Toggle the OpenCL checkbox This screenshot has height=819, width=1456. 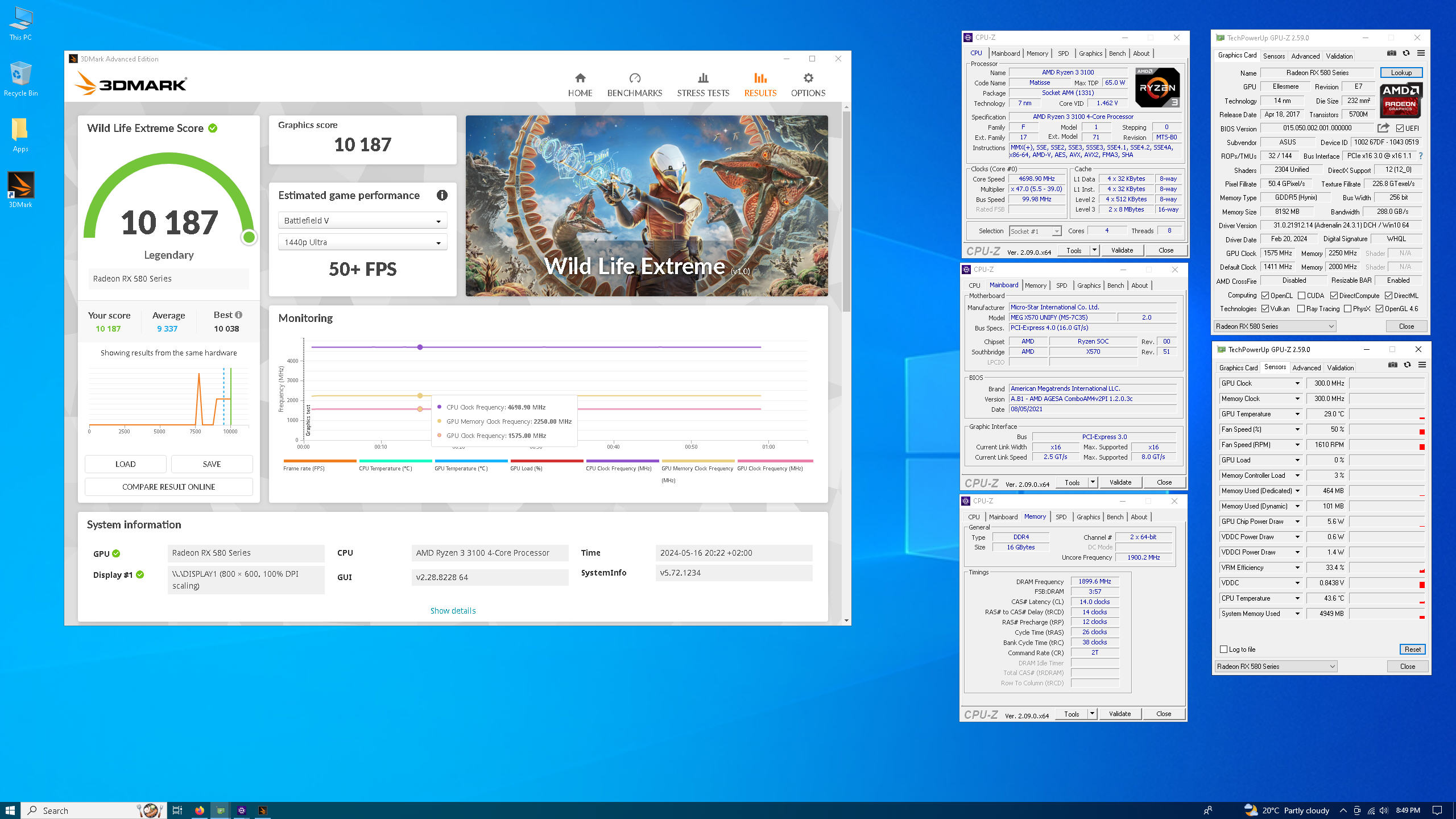(x=1265, y=296)
